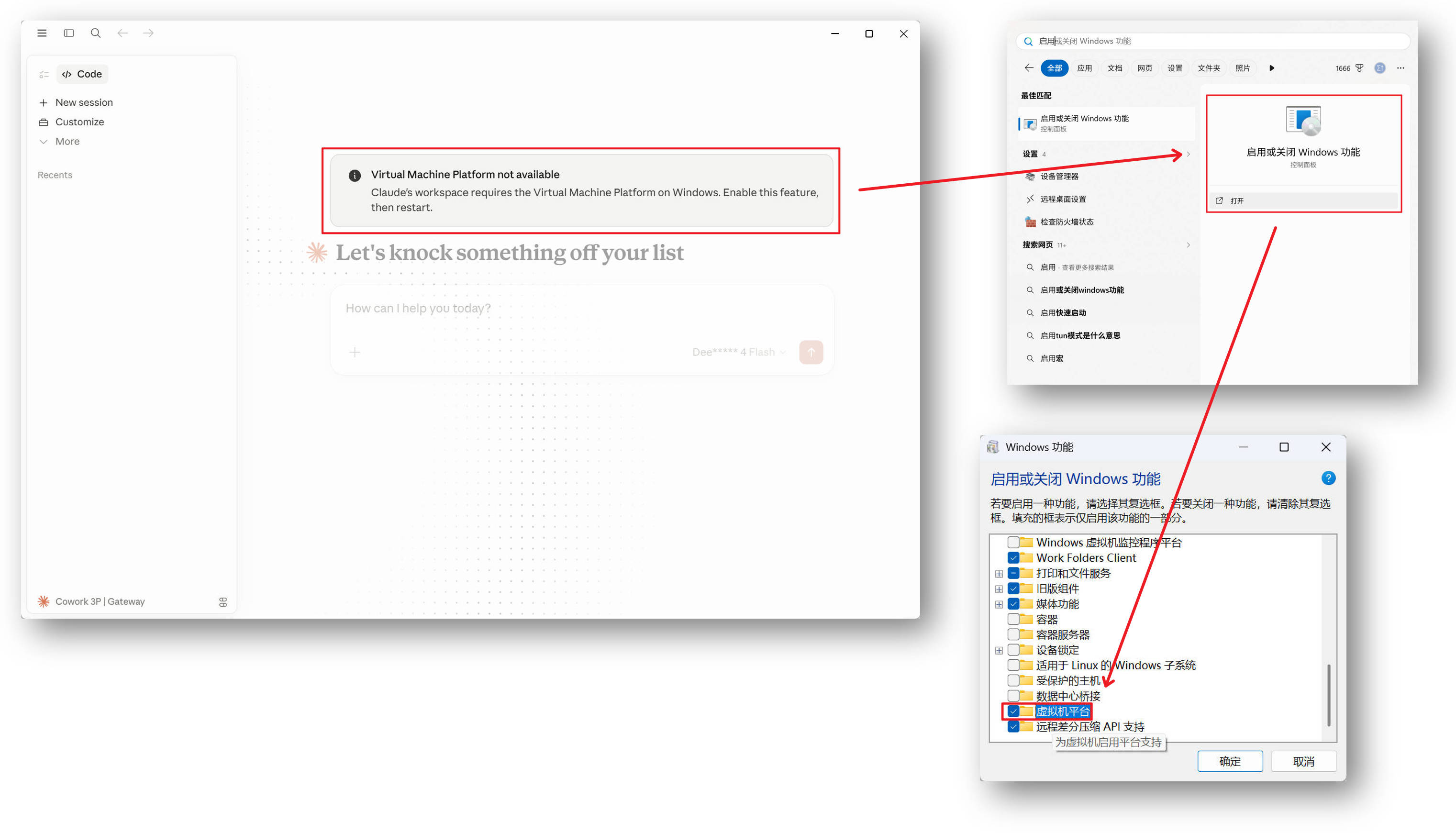Image resolution: width=1456 pixels, height=833 pixels.
Task: Open the model selector dropdown
Action: click(738, 352)
